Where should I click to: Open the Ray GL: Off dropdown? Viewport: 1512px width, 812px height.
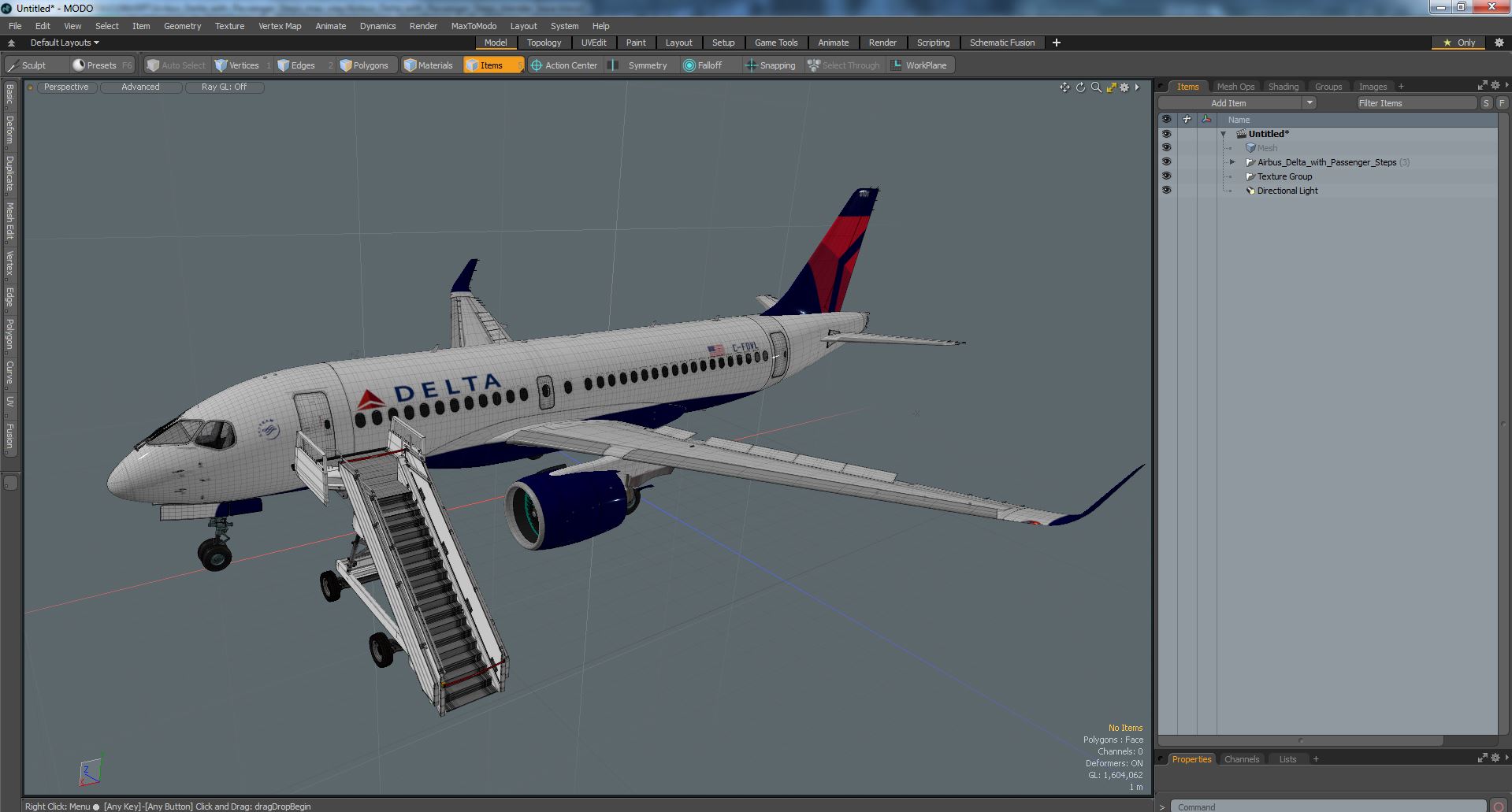[x=225, y=87]
